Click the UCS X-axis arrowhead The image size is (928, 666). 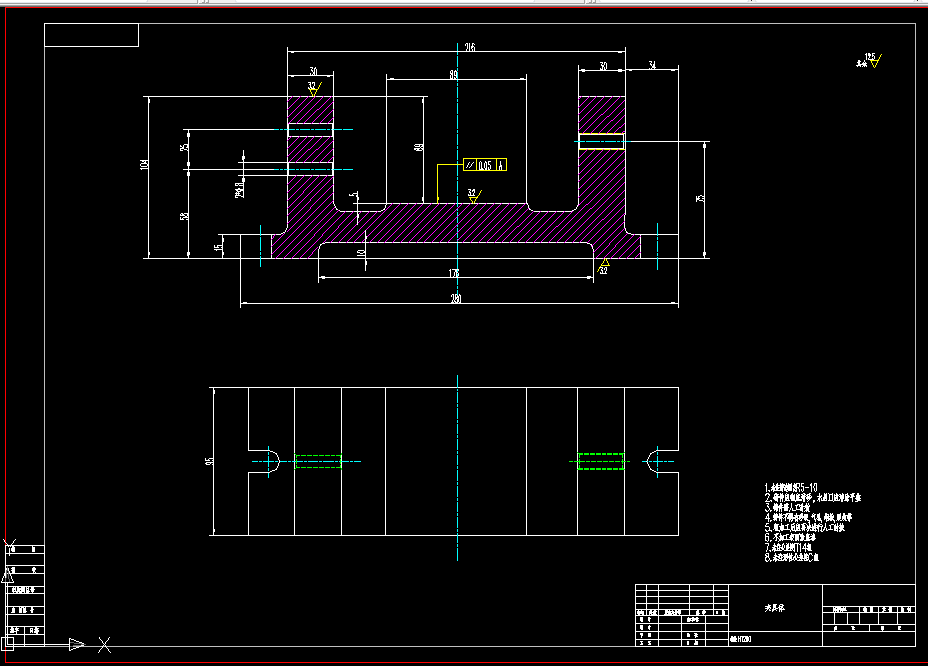point(77,645)
